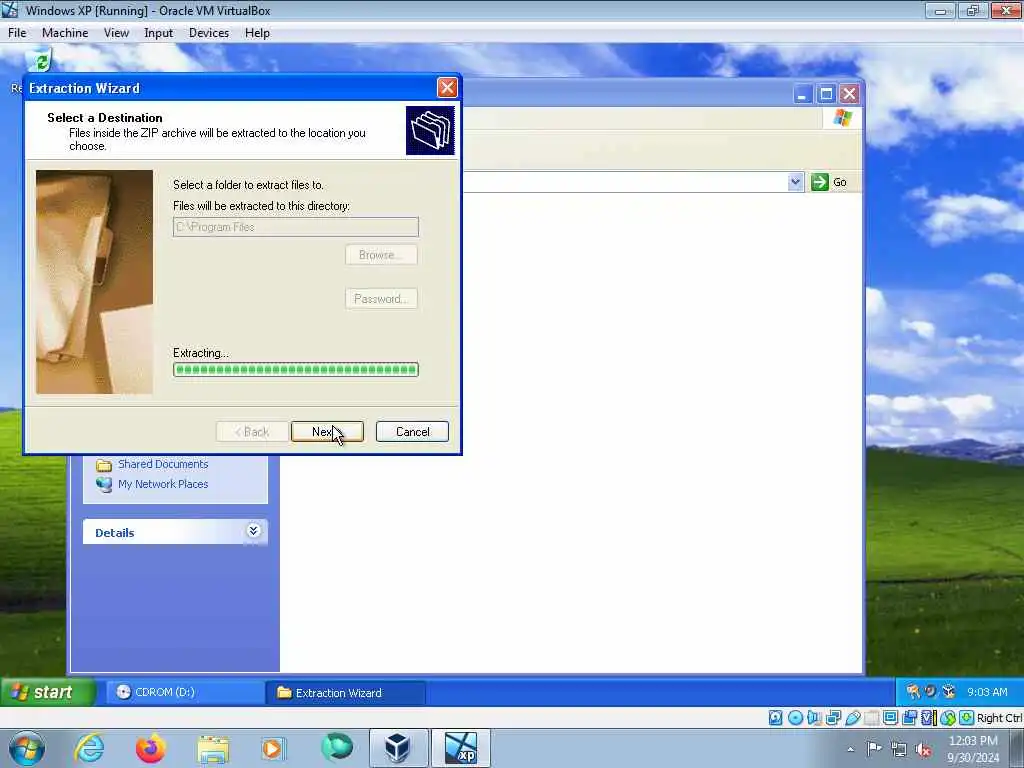Click the extraction directory text field
Viewport: 1024px width, 768px height.
pos(296,227)
